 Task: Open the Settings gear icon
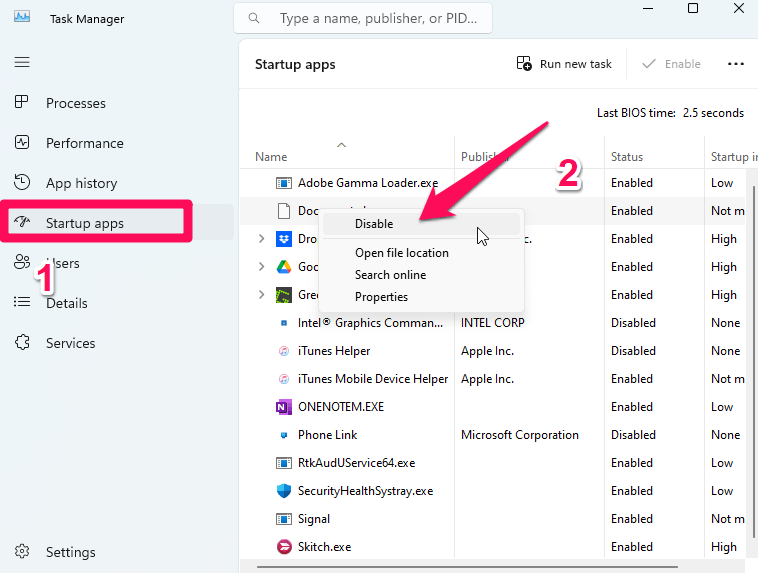(22, 552)
